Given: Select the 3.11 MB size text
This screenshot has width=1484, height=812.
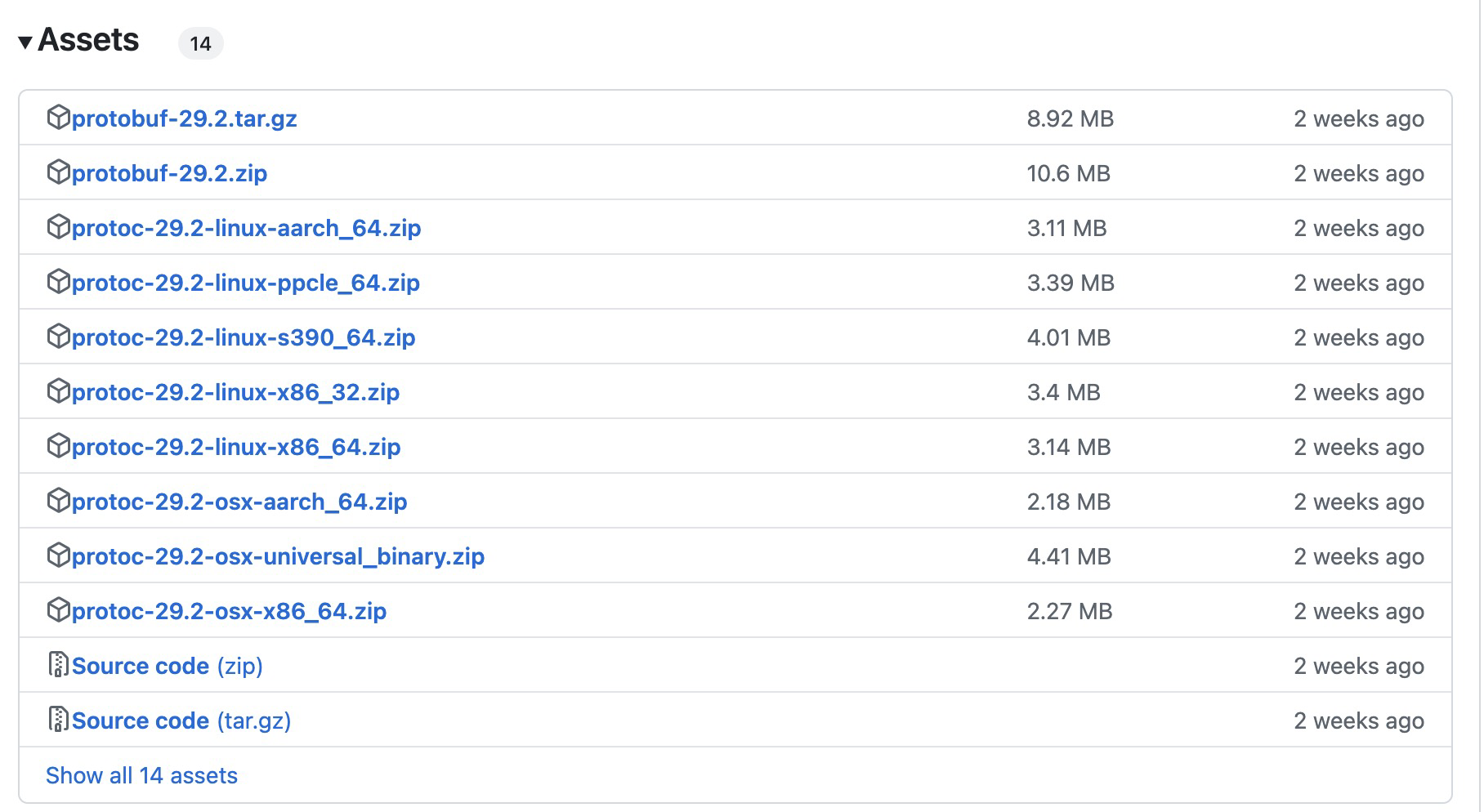Looking at the screenshot, I should click(x=1067, y=229).
